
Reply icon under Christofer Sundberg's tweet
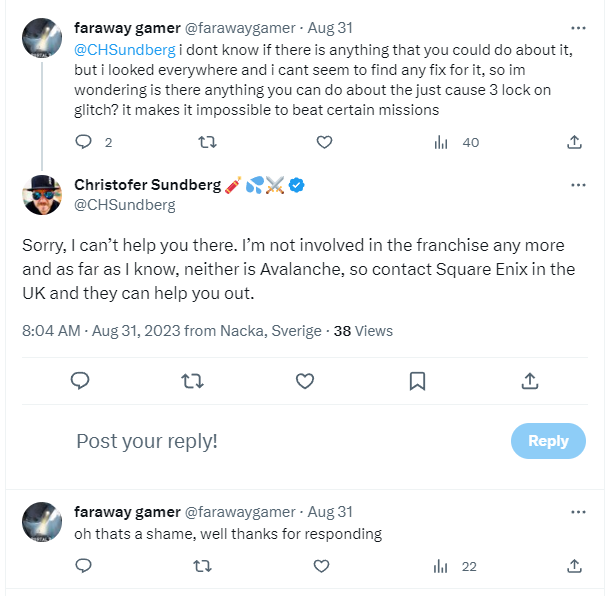pyautogui.click(x=81, y=380)
